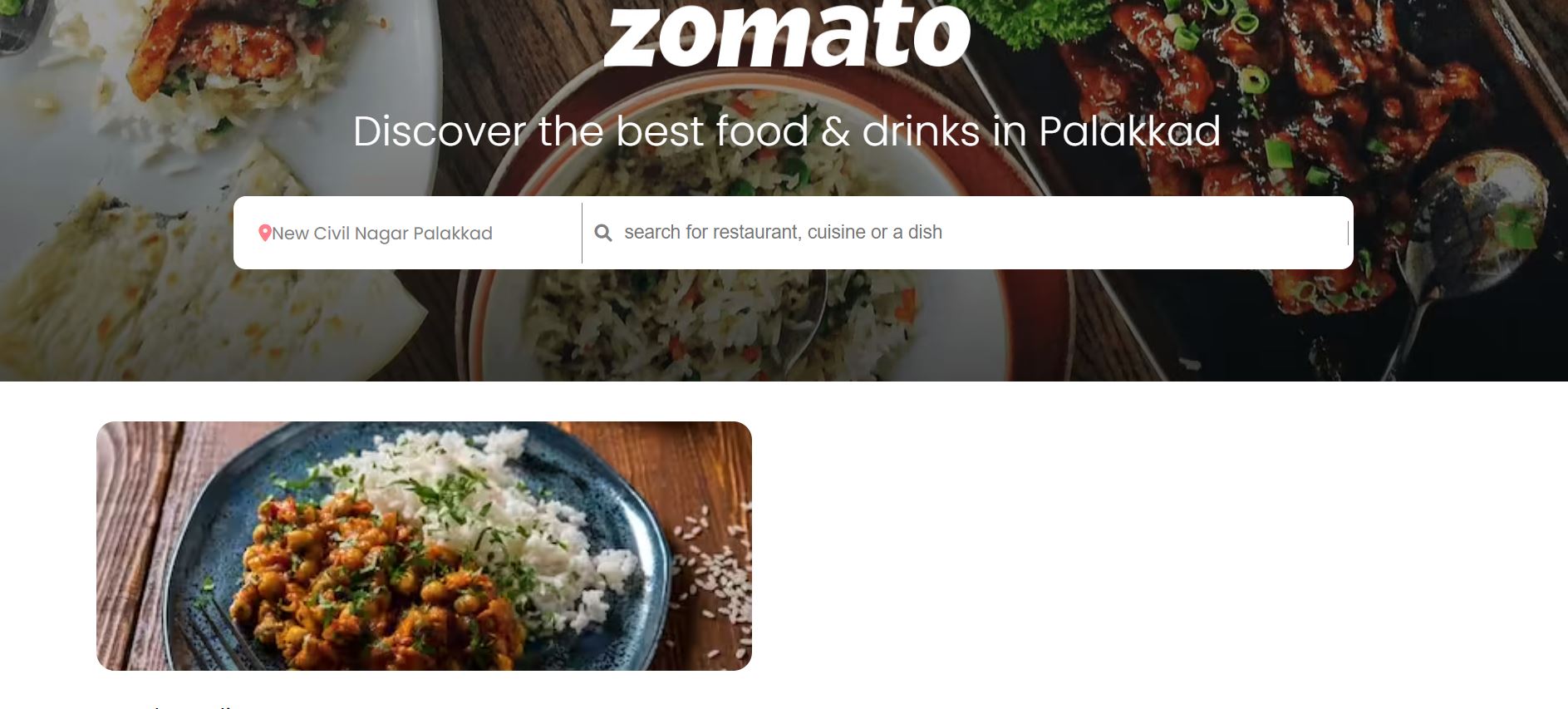
Task: Click the 'search for restaurant' placeholder text
Action: pos(783,232)
